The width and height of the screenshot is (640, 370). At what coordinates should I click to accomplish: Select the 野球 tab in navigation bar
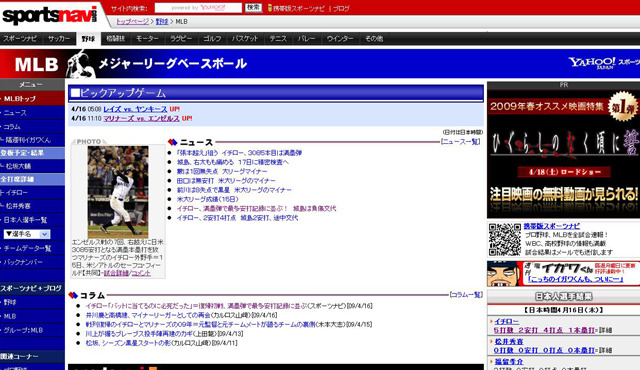[88, 39]
